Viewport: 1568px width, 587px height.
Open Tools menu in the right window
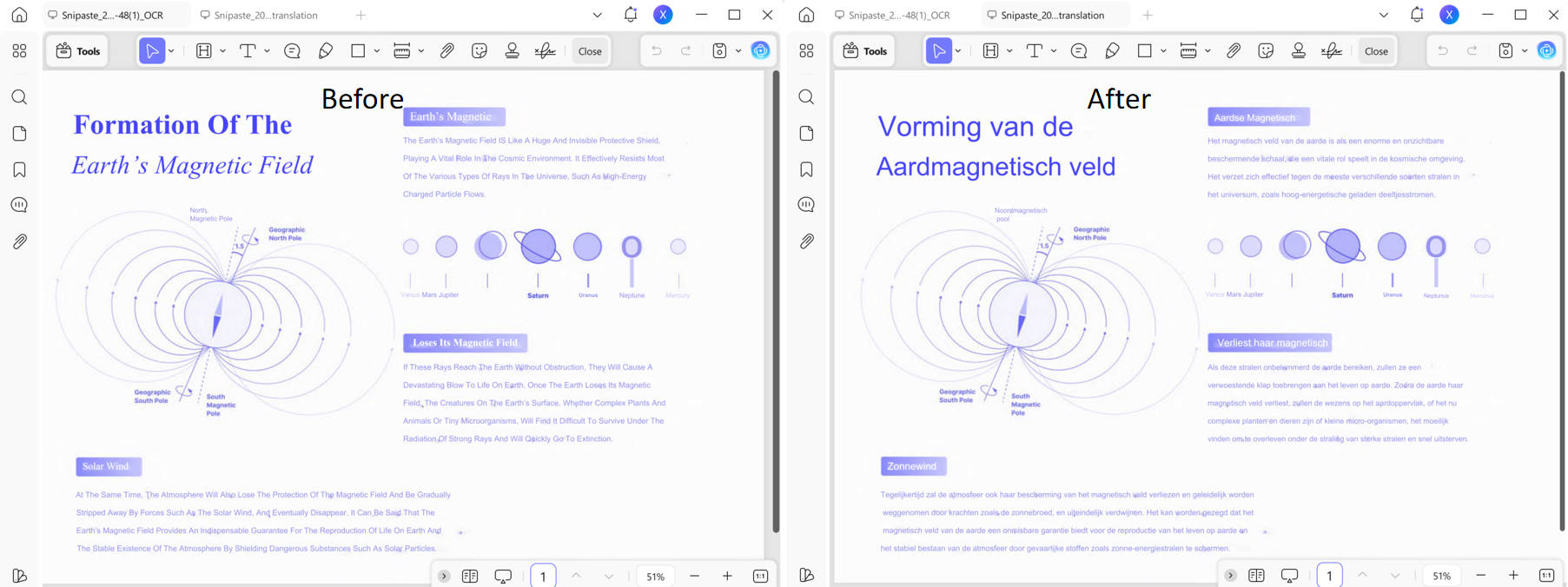(x=865, y=51)
